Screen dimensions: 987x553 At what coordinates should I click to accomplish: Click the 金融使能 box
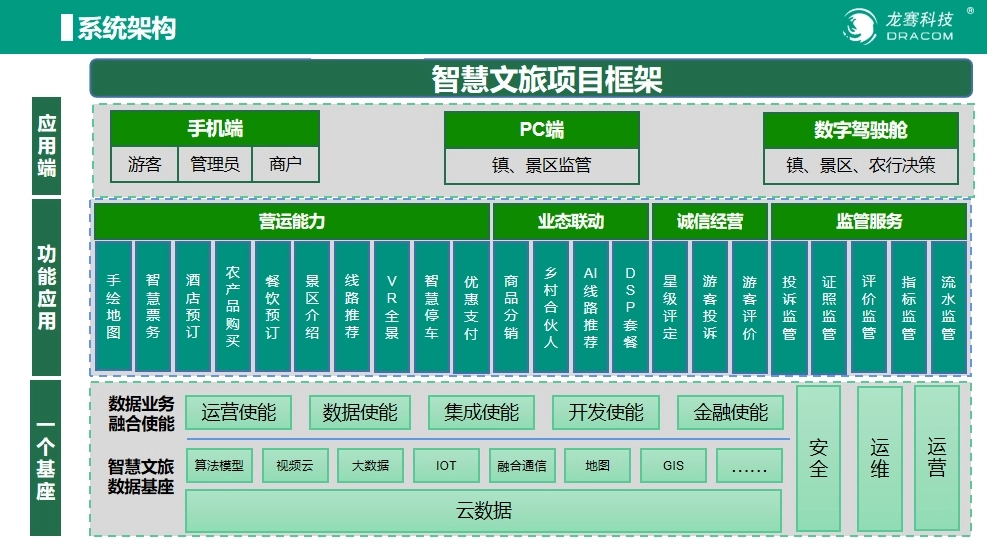tap(730, 413)
